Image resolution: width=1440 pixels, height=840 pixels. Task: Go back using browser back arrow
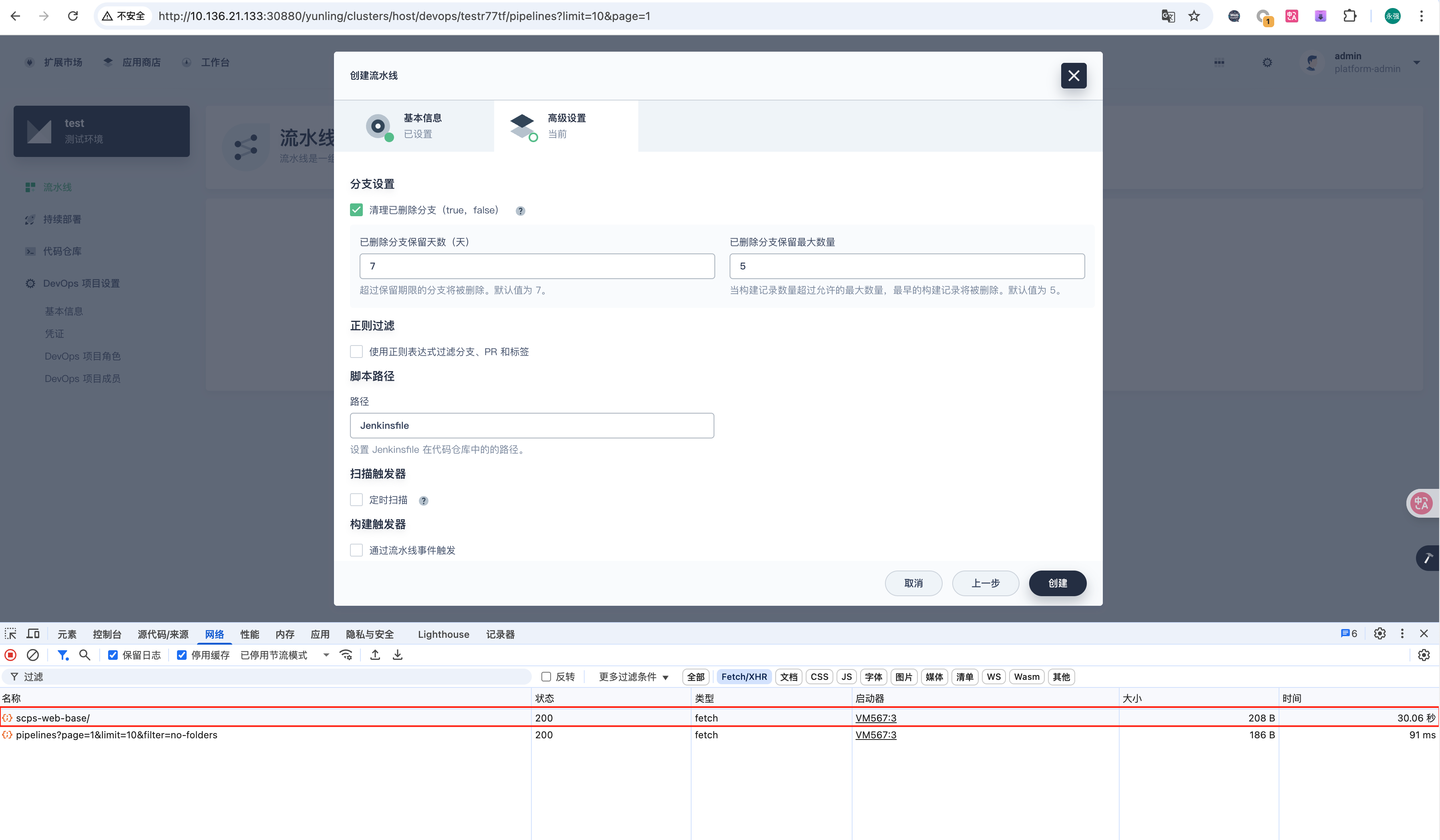[16, 16]
